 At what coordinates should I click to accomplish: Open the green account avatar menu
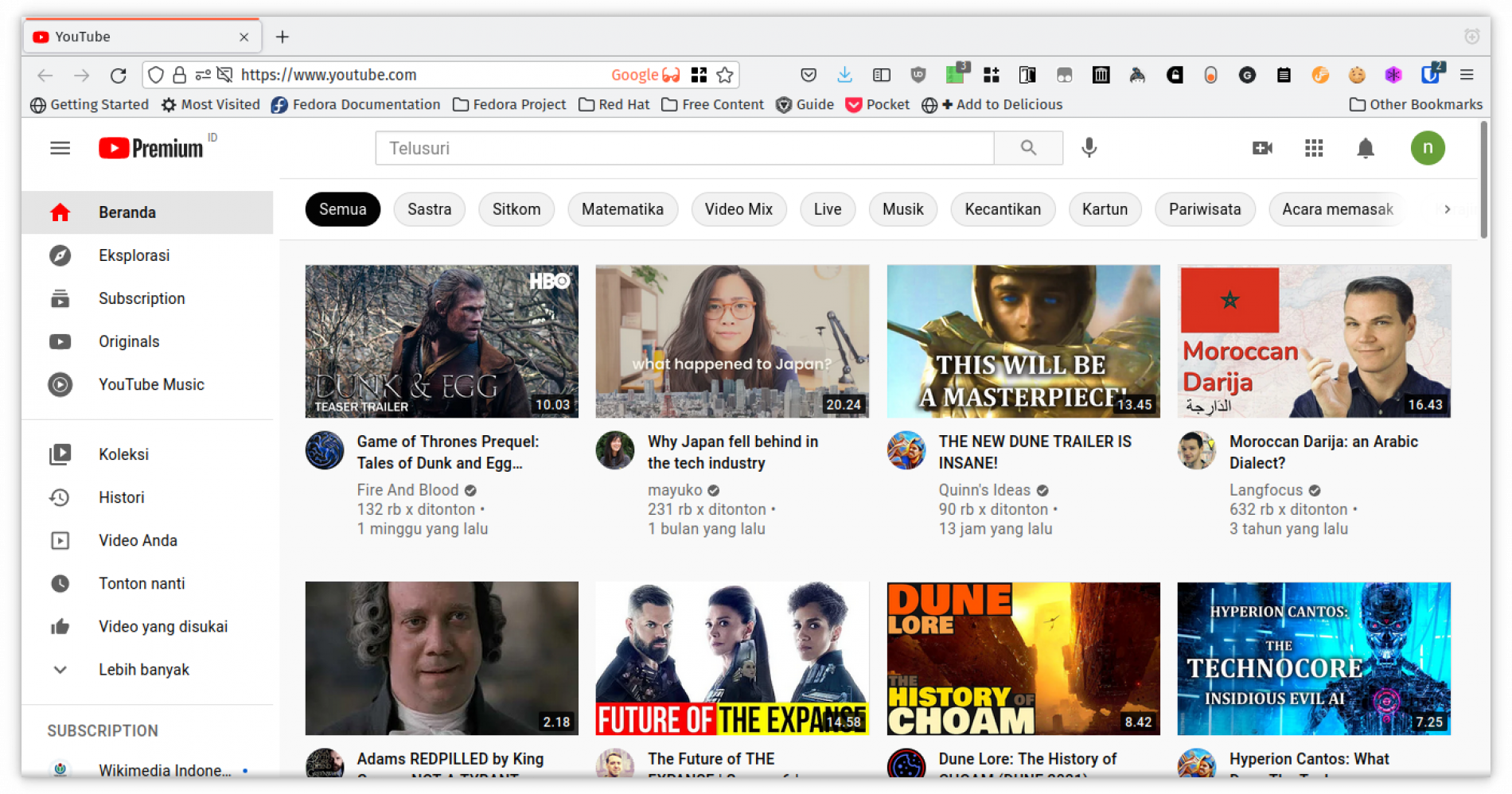tap(1428, 148)
